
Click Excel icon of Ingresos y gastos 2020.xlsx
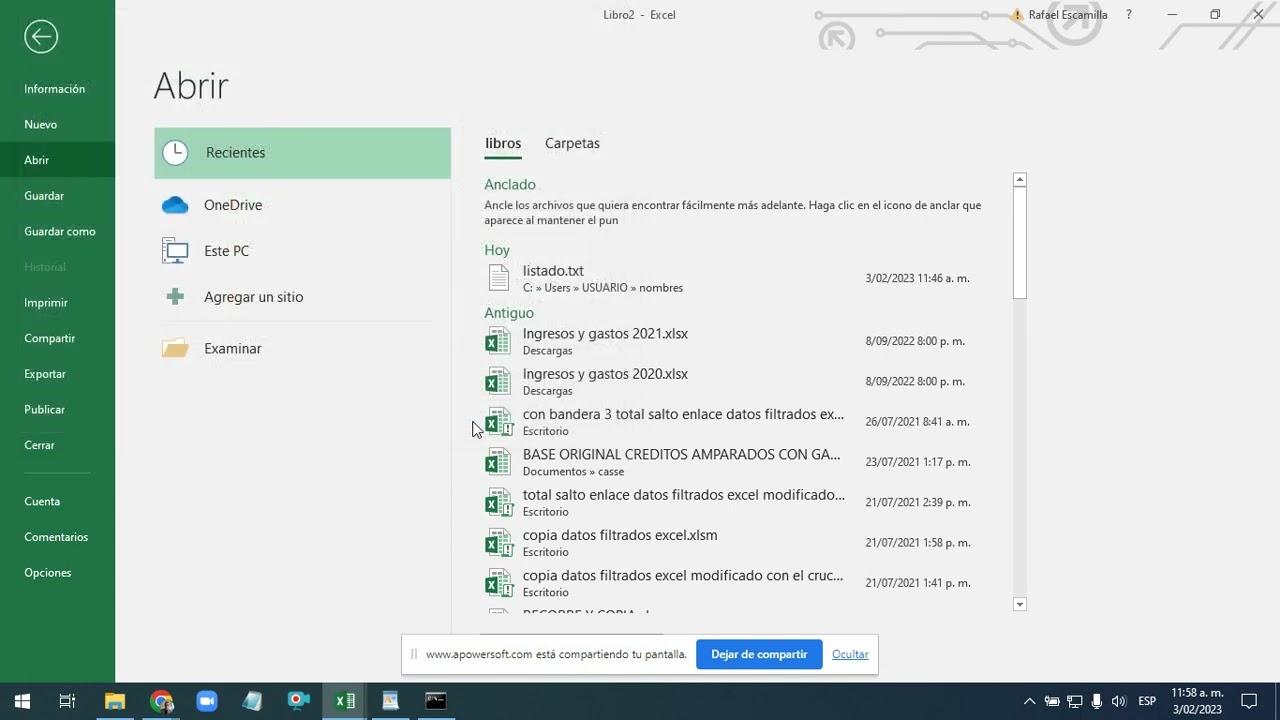click(498, 381)
